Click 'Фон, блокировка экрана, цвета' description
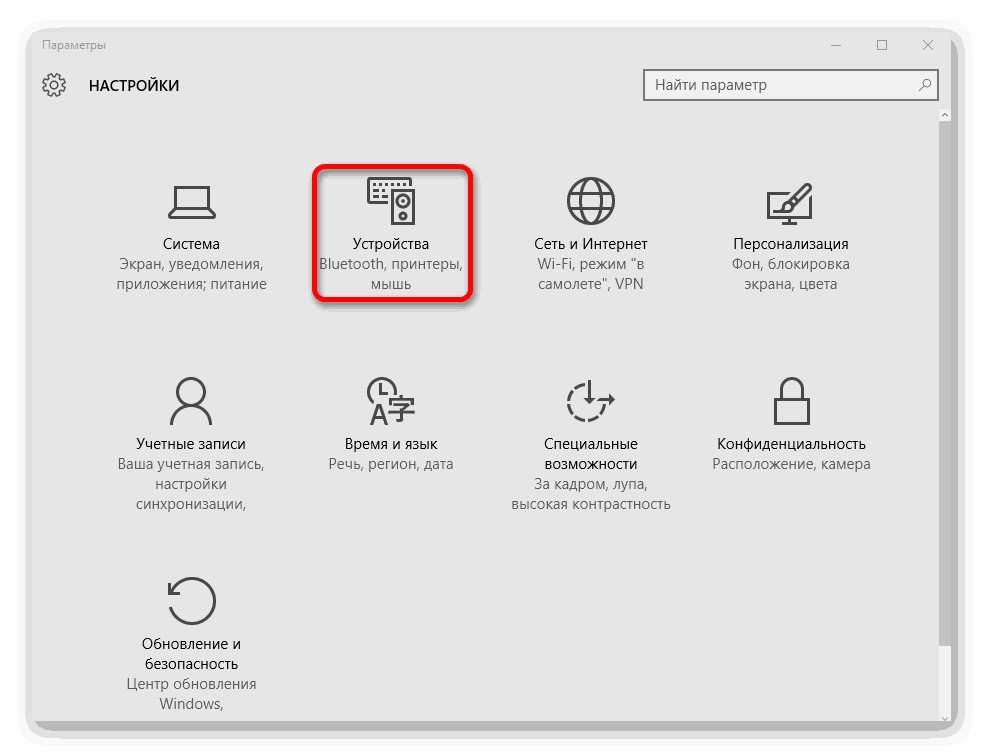 tap(791, 274)
